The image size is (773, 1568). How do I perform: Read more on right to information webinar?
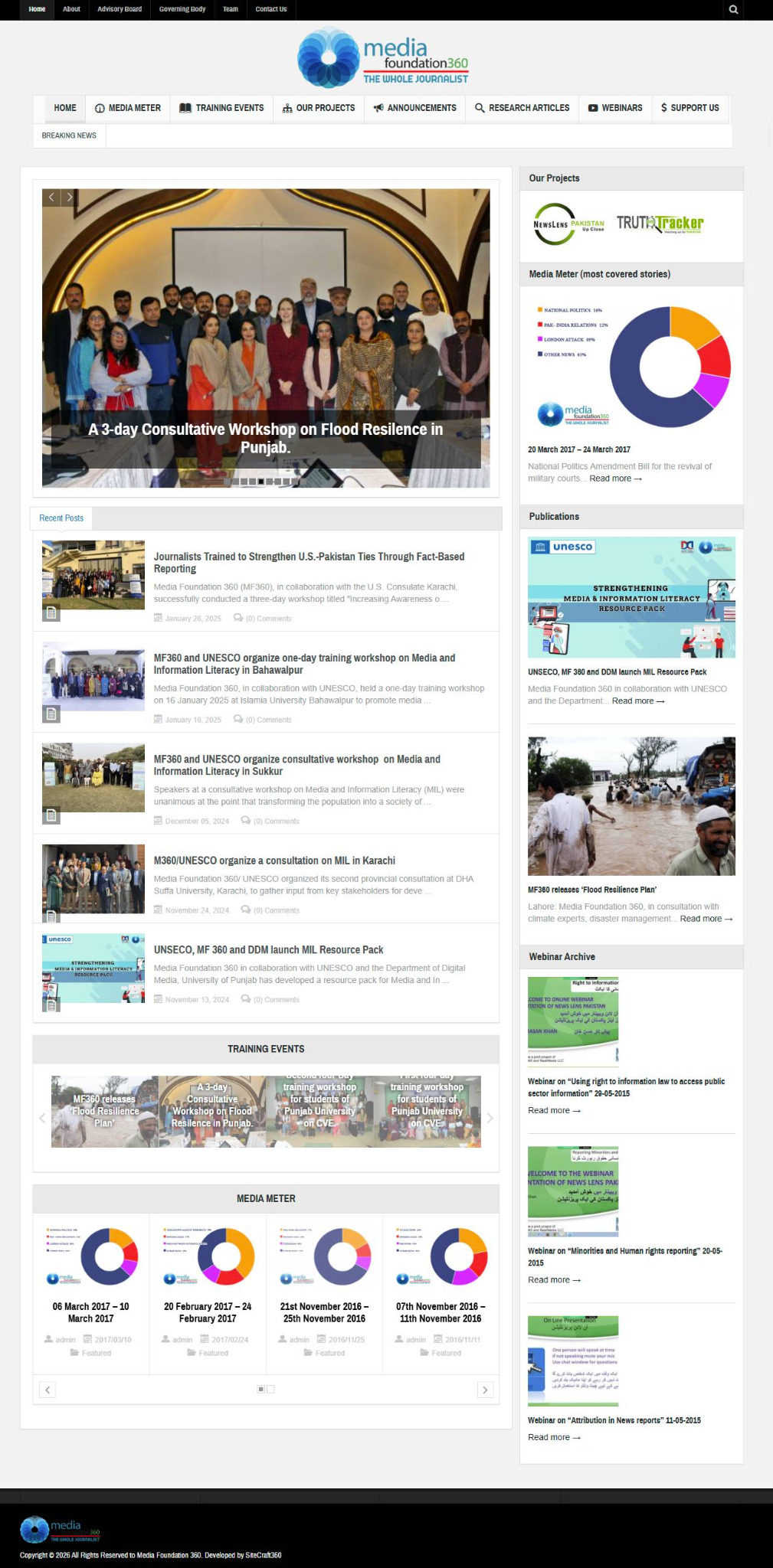554,1110
